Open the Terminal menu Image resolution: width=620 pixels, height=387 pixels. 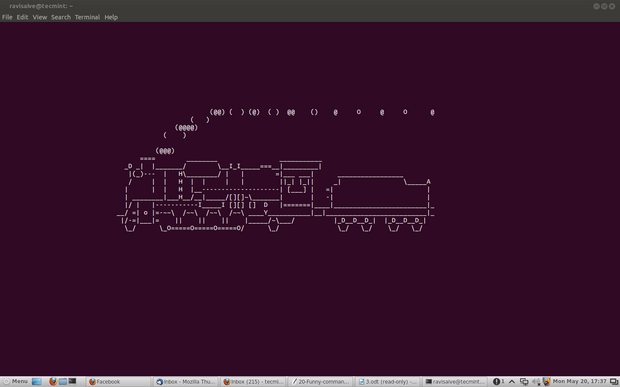click(x=87, y=17)
